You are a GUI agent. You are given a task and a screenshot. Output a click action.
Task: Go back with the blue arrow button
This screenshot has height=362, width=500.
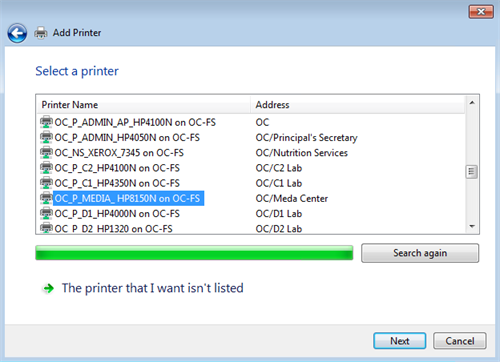tap(17, 33)
